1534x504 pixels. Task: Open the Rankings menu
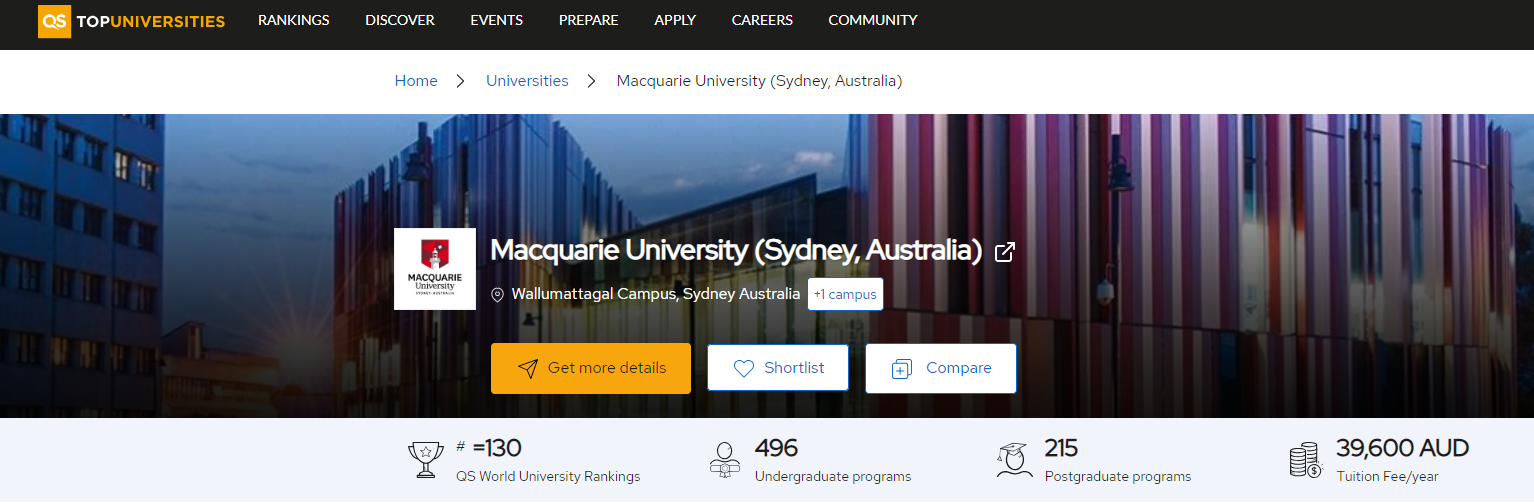coord(293,20)
